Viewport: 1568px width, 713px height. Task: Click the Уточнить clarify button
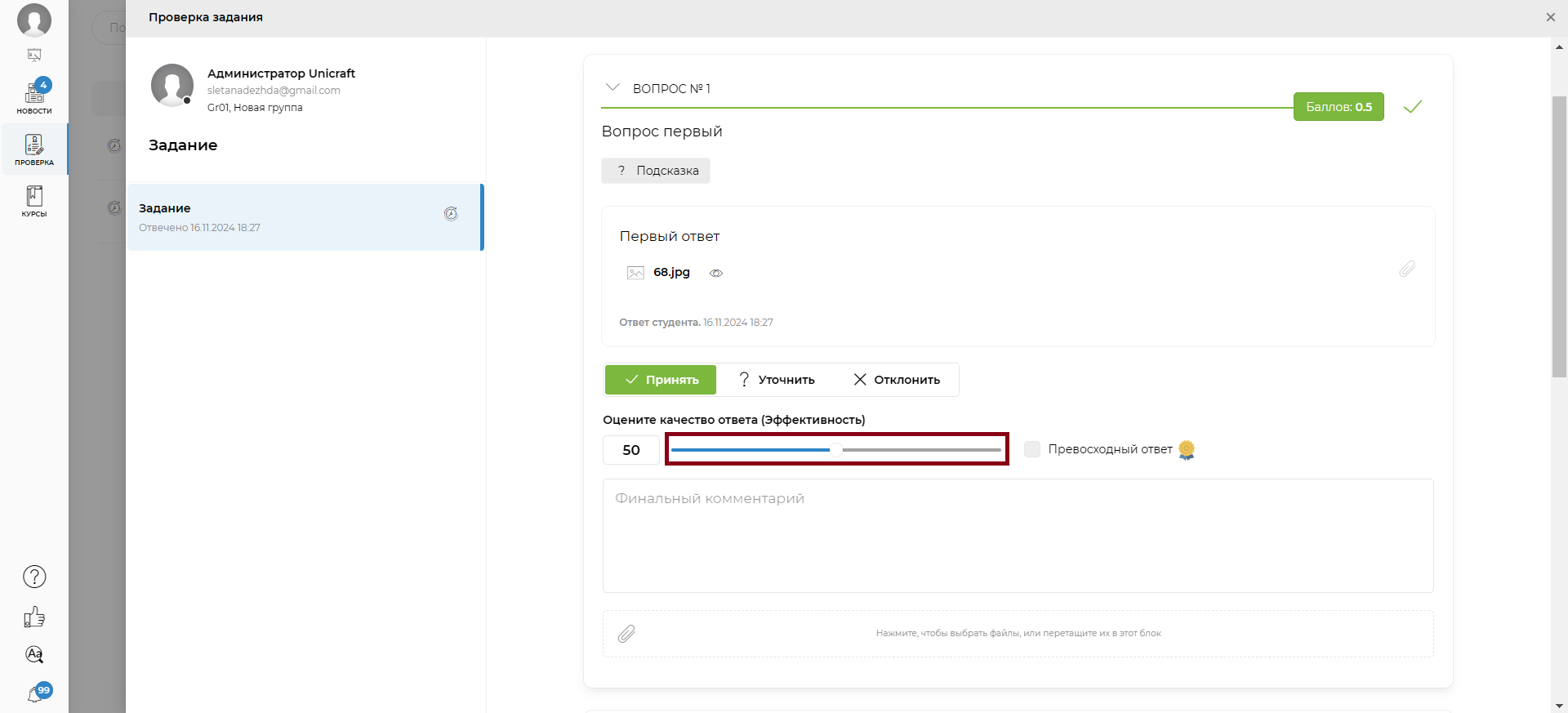[777, 380]
